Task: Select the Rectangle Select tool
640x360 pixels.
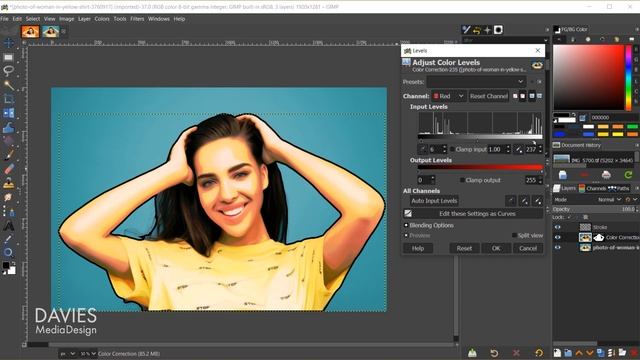Action: (x=9, y=57)
